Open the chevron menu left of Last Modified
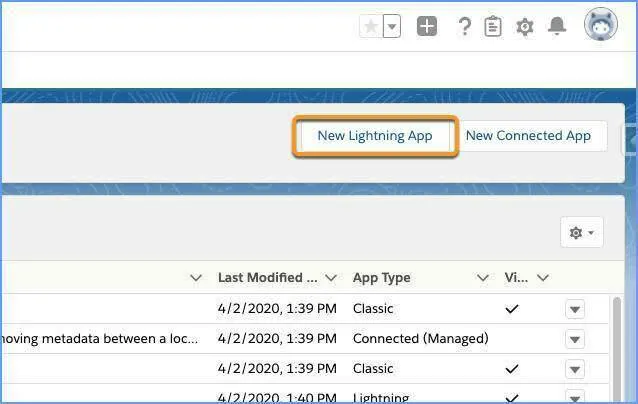Screen dimensions: 638x404 click(x=196, y=278)
